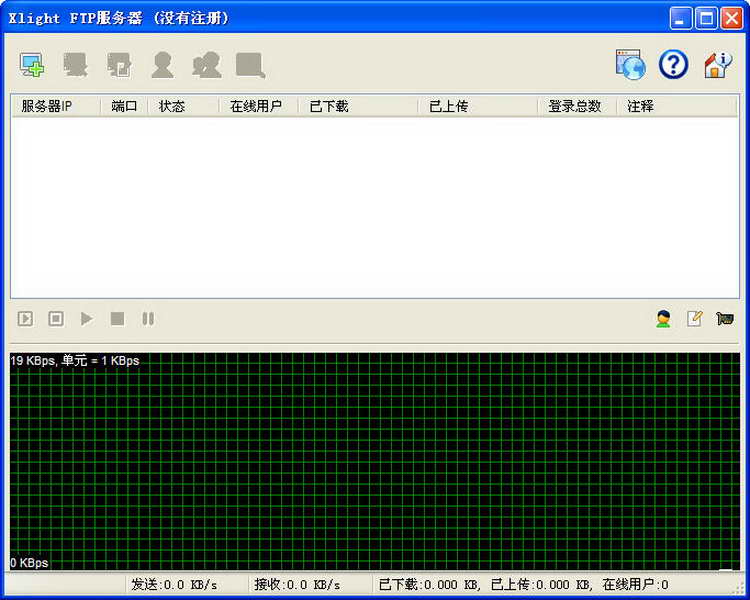Sort by 在线用户 column header
This screenshot has width=750, height=600.
259,106
